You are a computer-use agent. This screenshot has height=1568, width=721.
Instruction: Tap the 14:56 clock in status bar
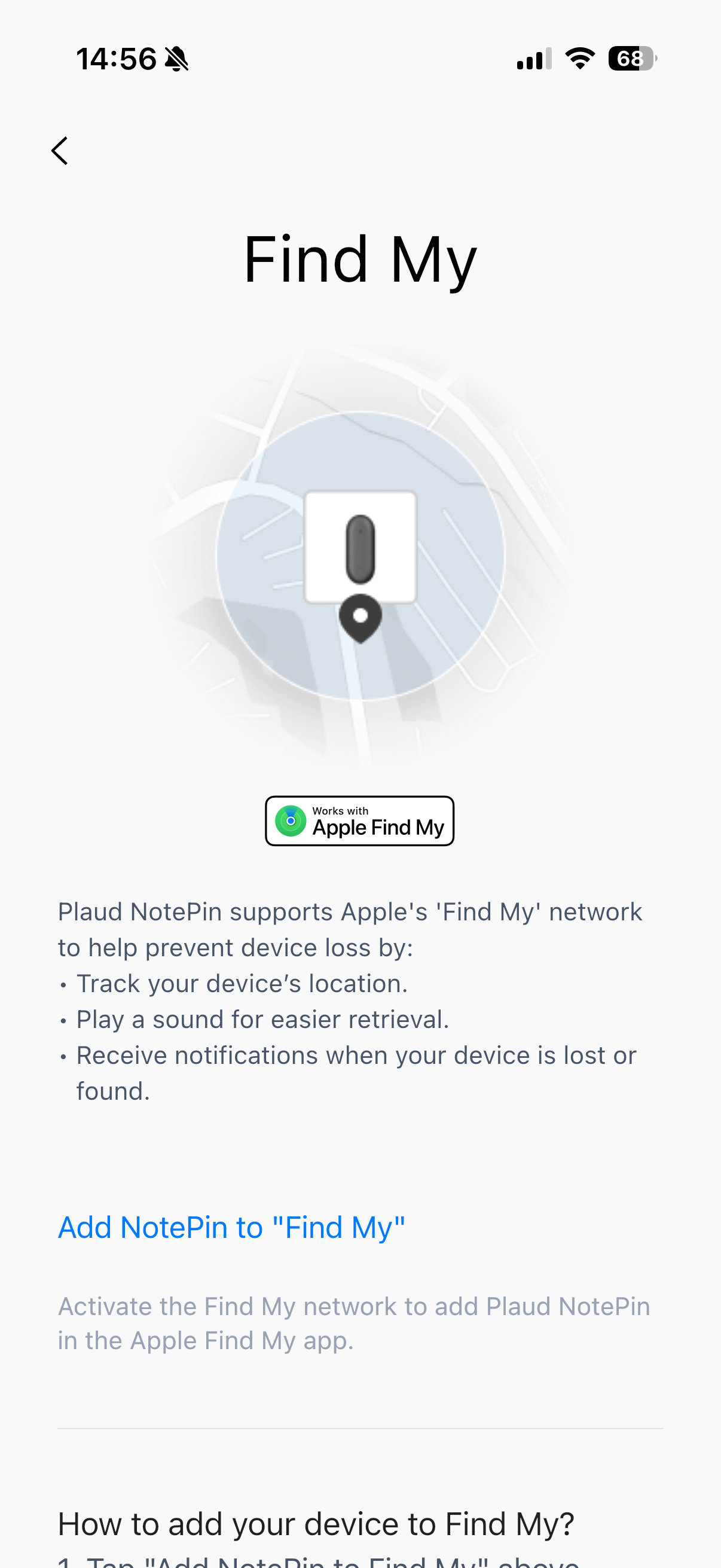coord(116,59)
